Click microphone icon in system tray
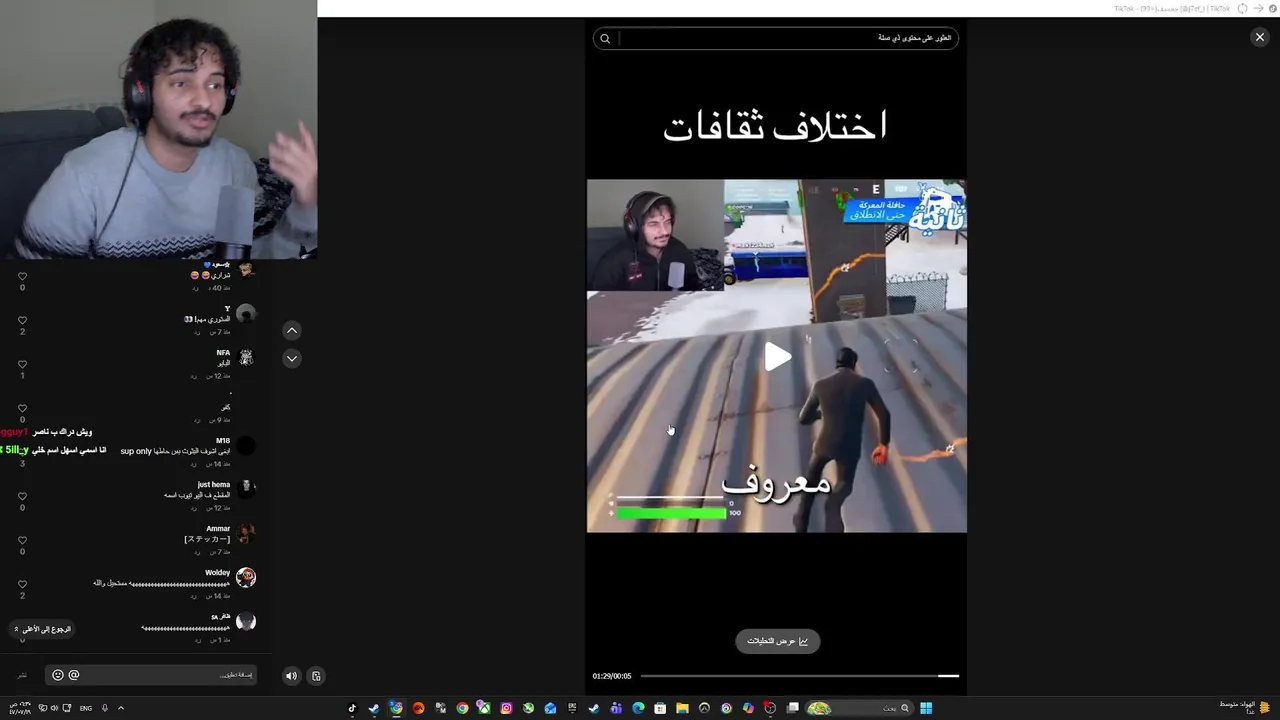 [105, 708]
